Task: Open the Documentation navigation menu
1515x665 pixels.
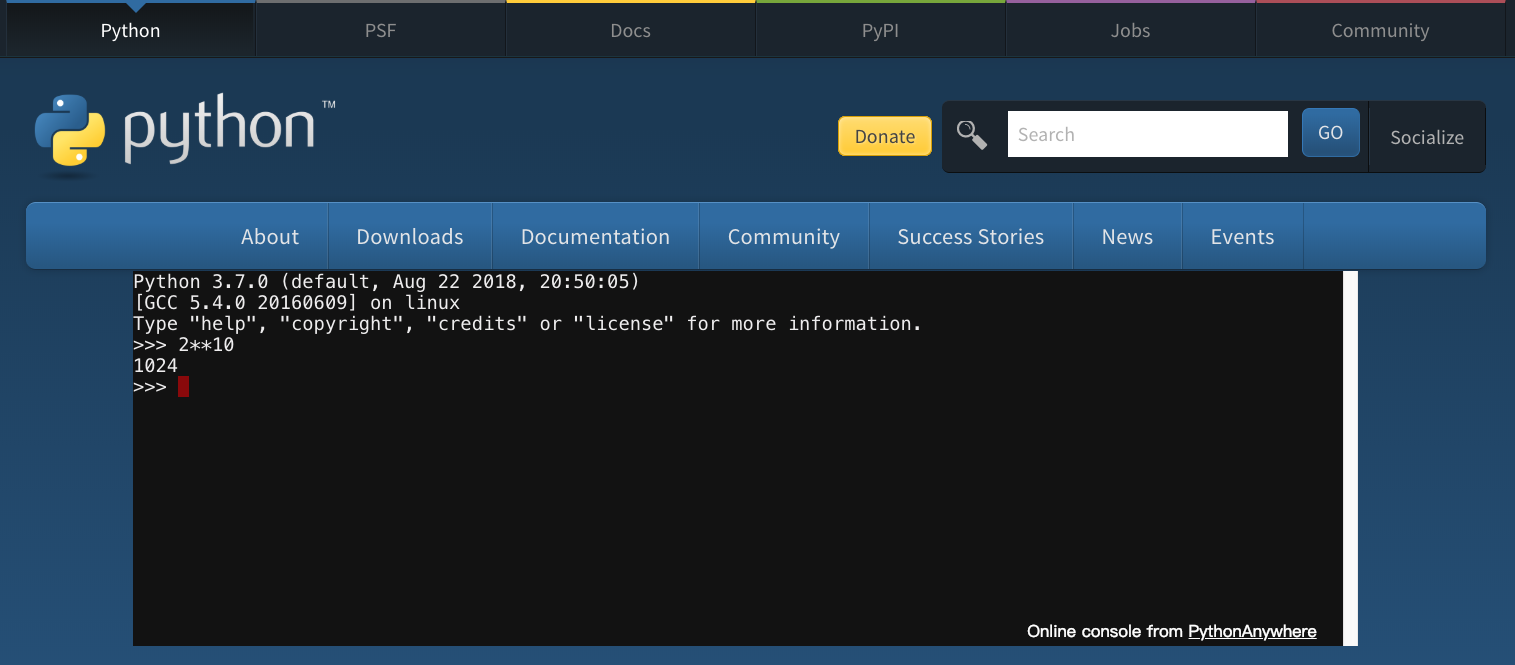Action: [x=595, y=237]
